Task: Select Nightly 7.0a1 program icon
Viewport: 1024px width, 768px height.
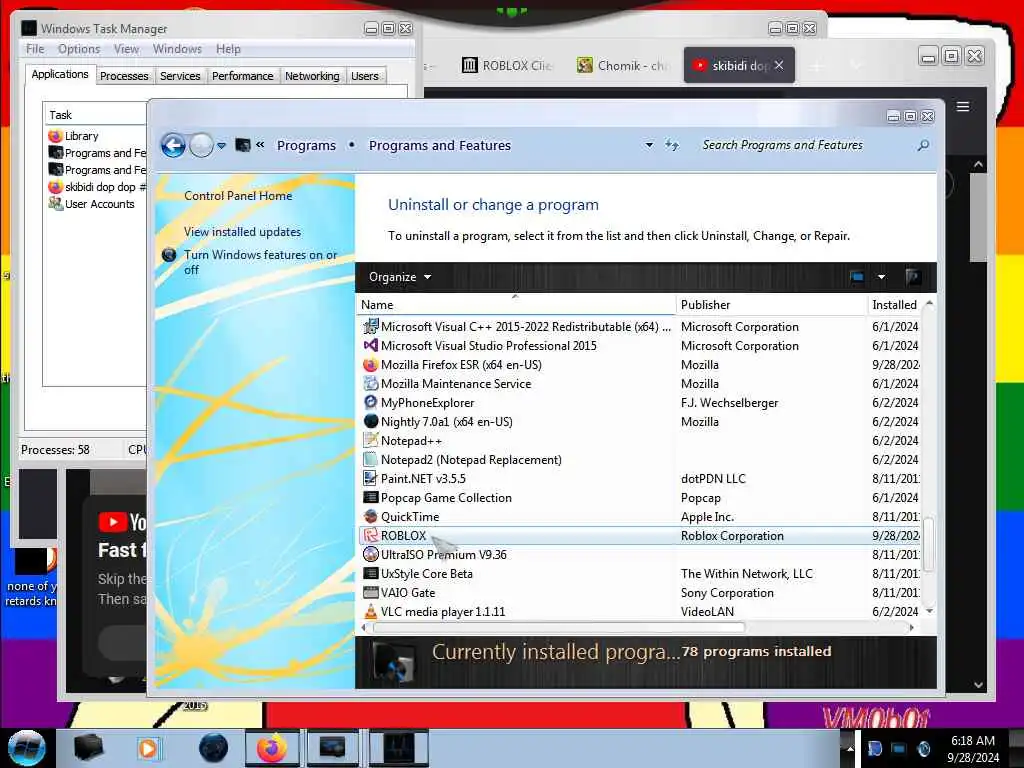Action: coord(370,421)
